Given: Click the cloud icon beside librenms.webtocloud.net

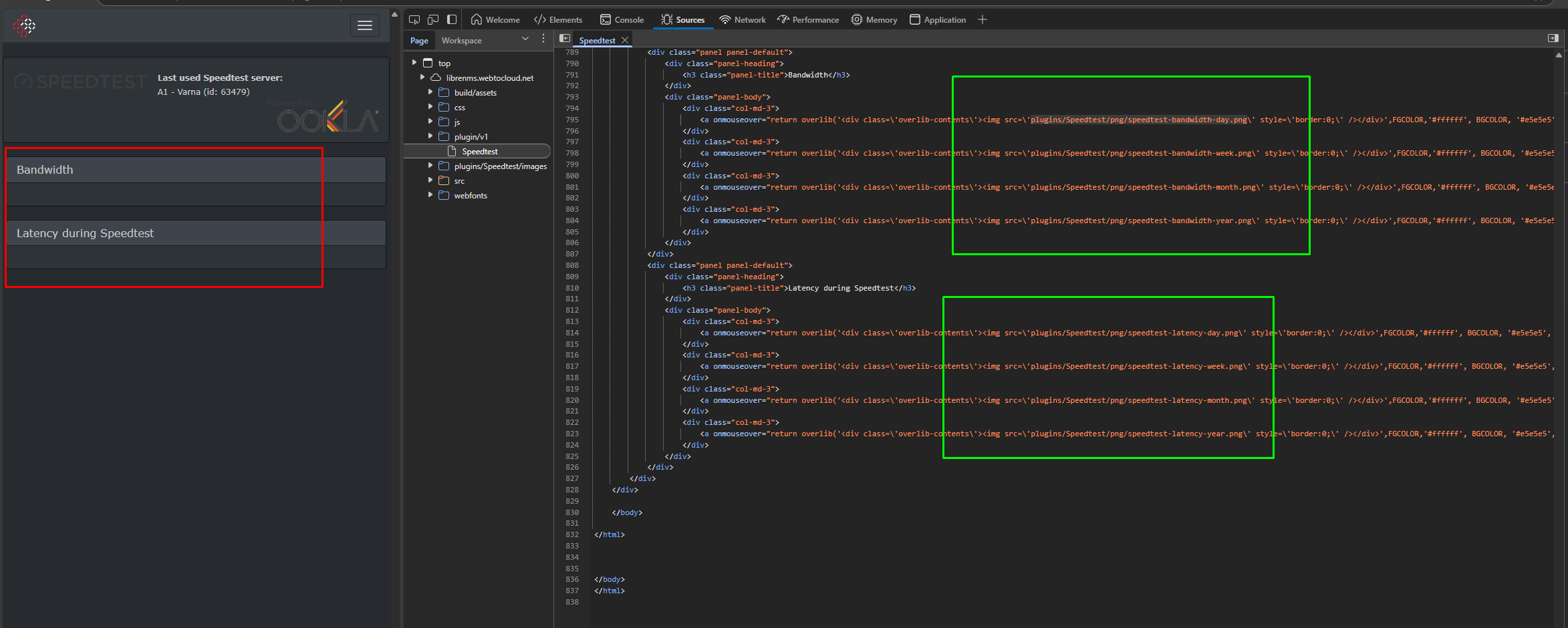Looking at the screenshot, I should [436, 77].
